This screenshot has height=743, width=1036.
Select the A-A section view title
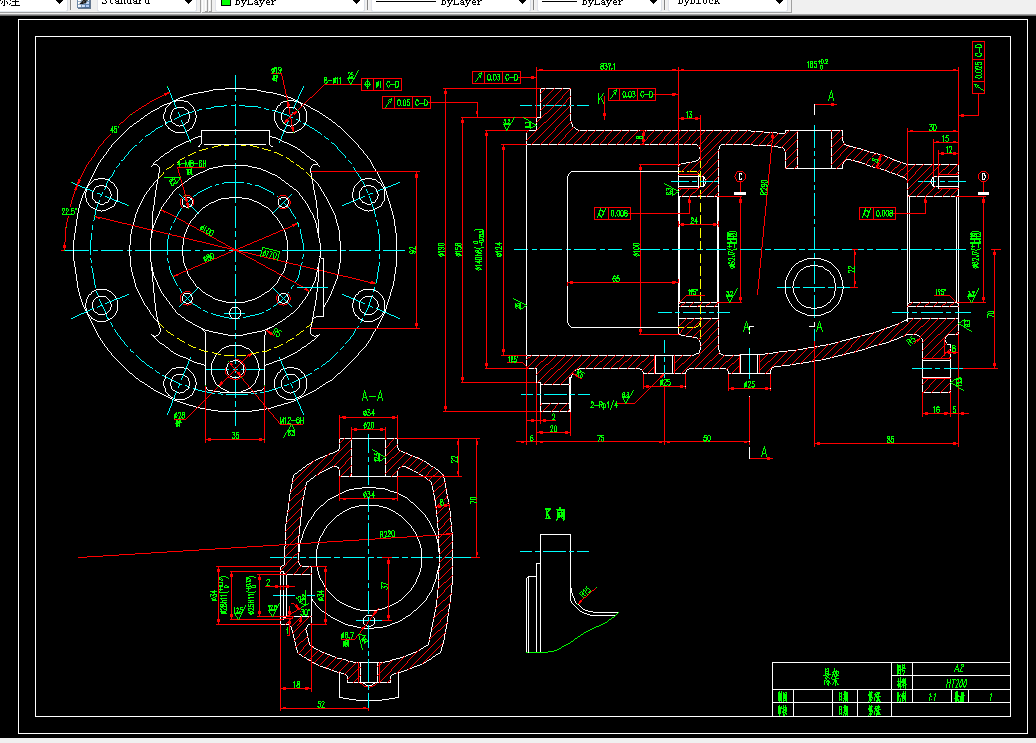pos(372,396)
